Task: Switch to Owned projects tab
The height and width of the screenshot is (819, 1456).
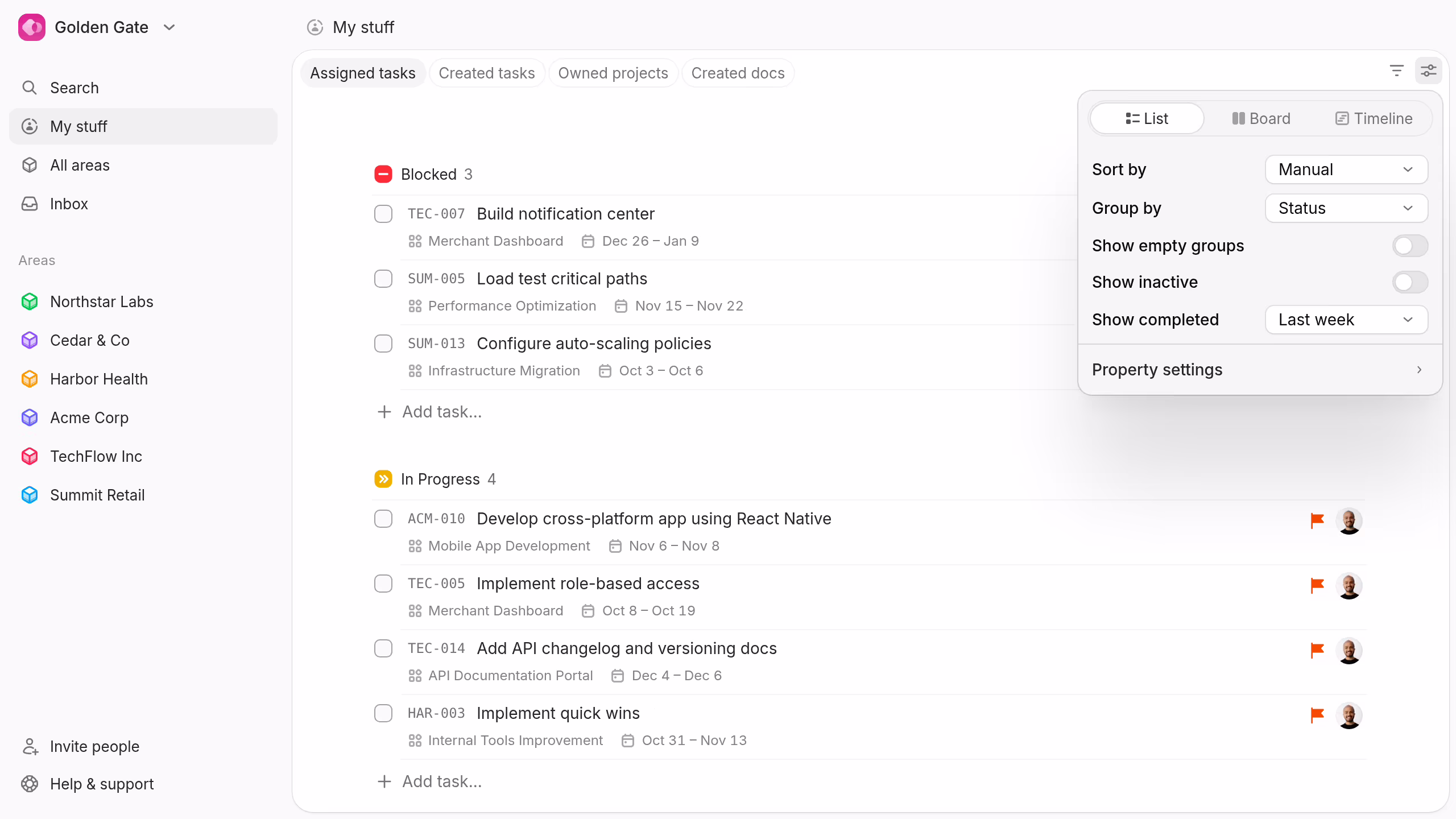Action: (613, 73)
